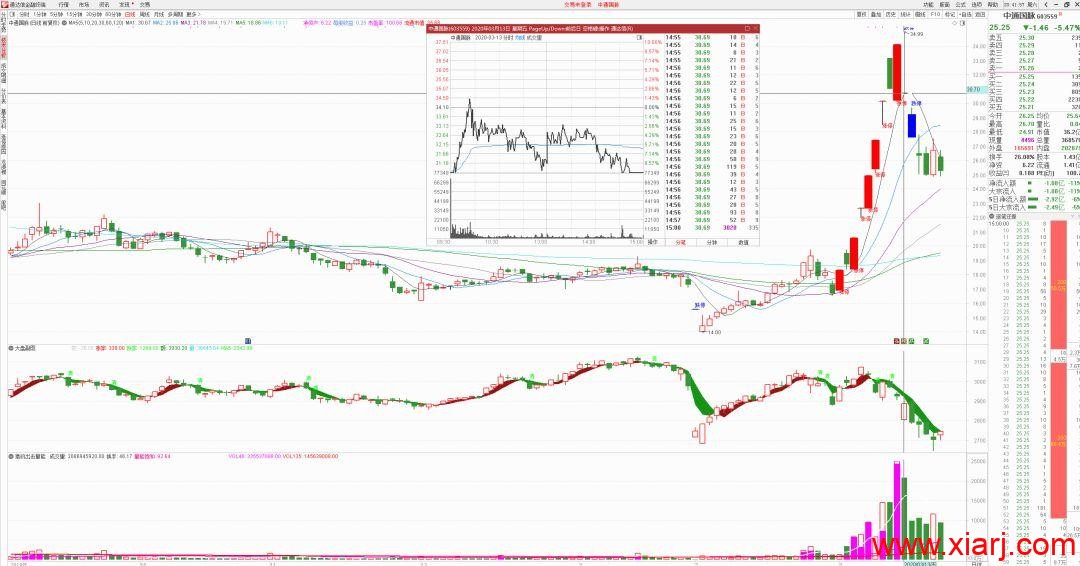Click the stock name 中通国脉 in the quote panel
Viewport: 1080px width, 566px height.
coord(1019,15)
